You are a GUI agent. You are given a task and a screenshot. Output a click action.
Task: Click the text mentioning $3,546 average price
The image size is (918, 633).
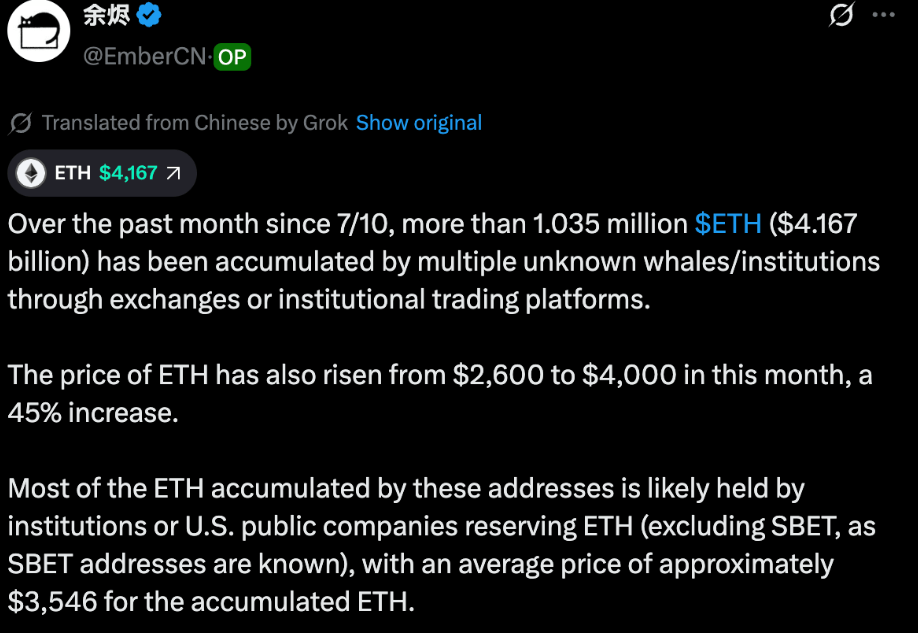(211, 602)
